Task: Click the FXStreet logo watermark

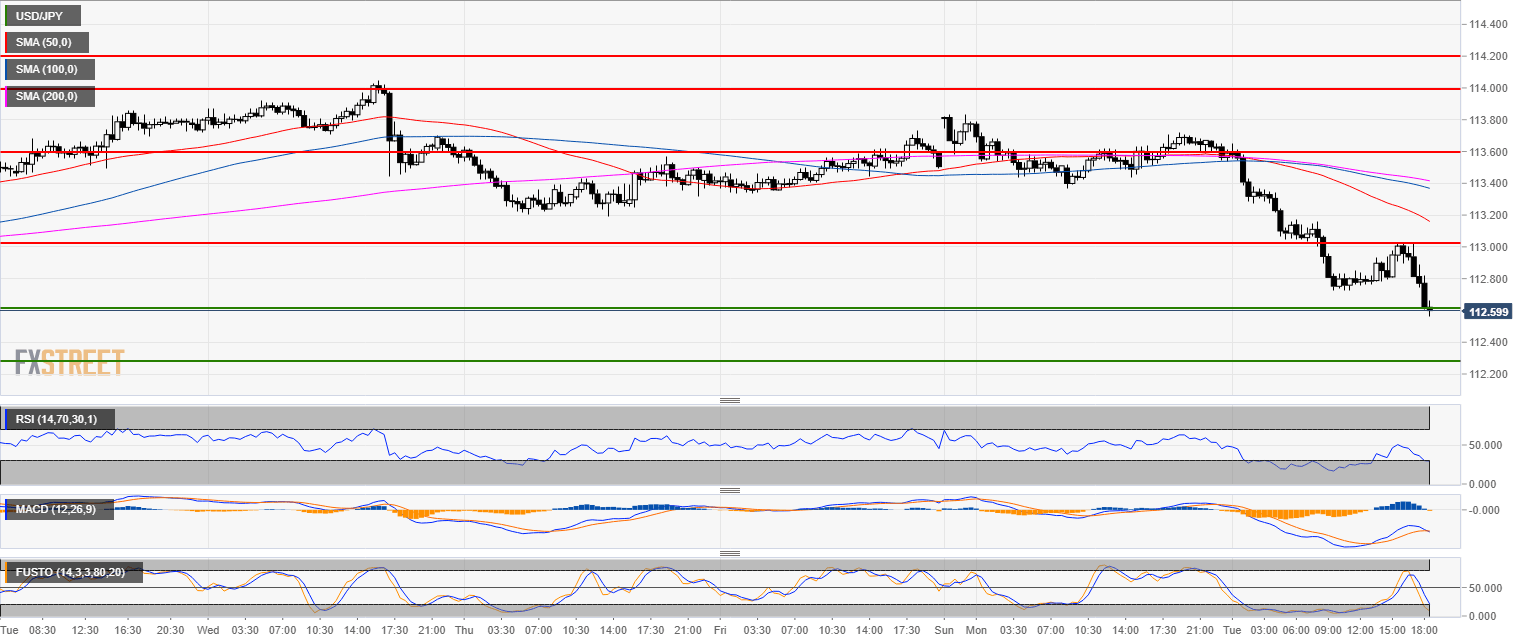Action: (x=69, y=362)
